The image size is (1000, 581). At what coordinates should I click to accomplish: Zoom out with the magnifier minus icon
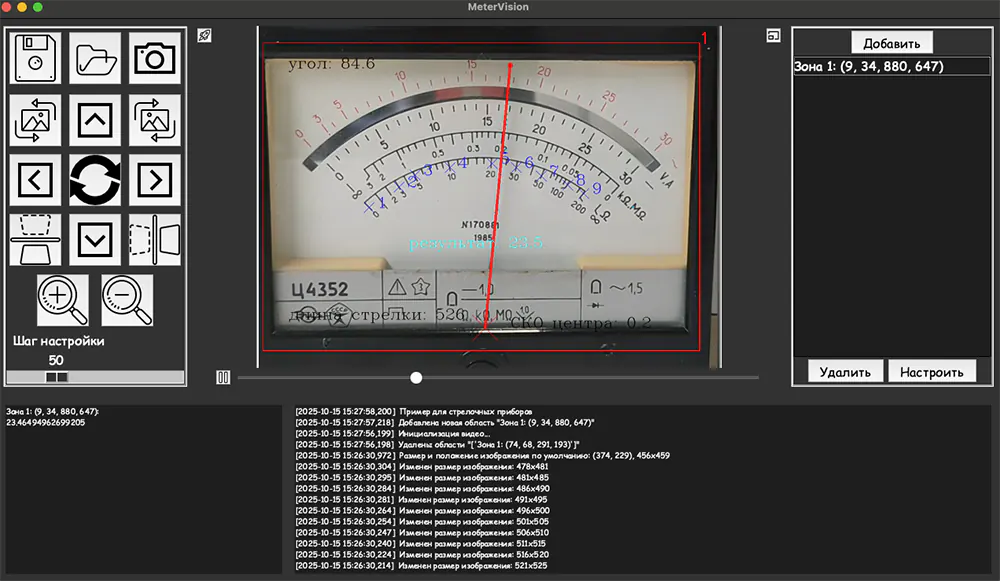click(127, 300)
